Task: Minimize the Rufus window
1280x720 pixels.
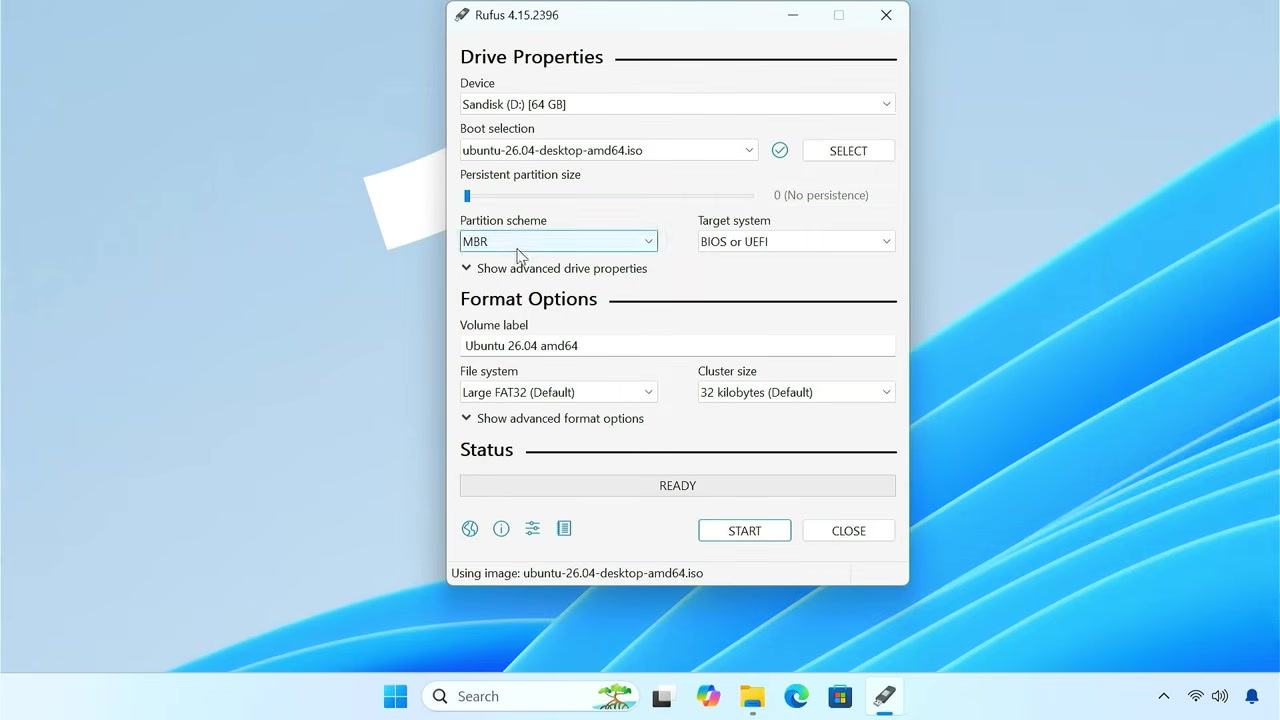Action: [793, 15]
